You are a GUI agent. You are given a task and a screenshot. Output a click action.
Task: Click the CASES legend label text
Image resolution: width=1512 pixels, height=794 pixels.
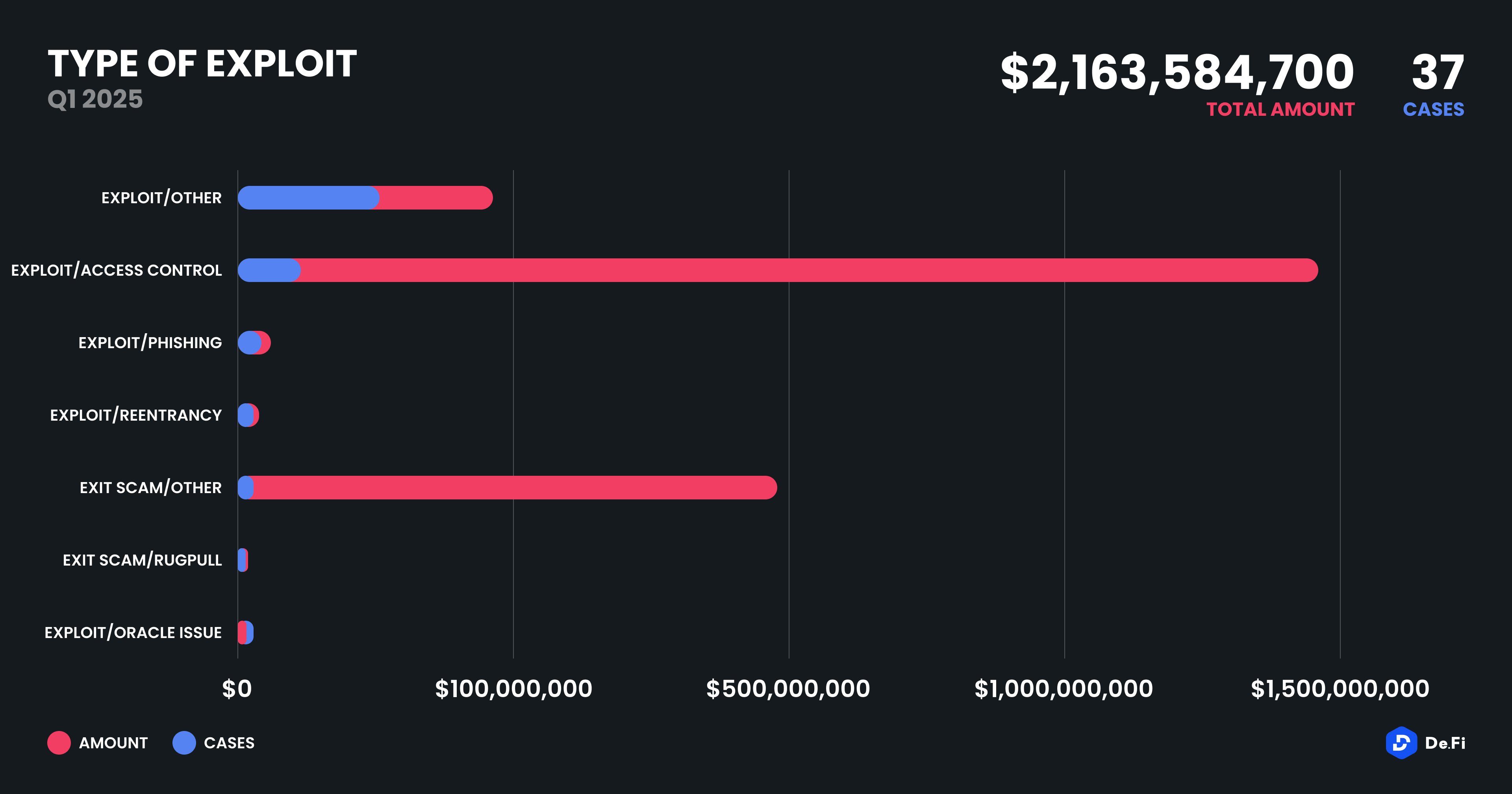[x=229, y=743]
